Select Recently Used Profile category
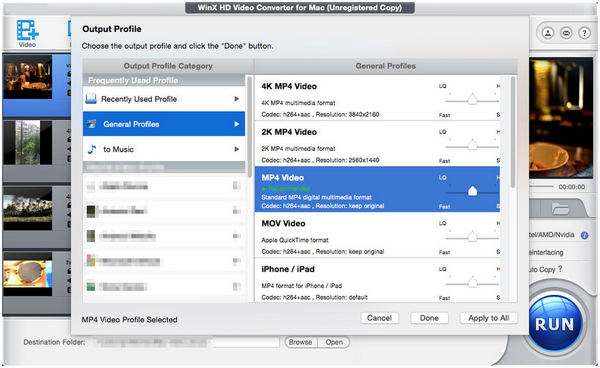Image resolution: width=600 pixels, height=368 pixels. [164, 99]
